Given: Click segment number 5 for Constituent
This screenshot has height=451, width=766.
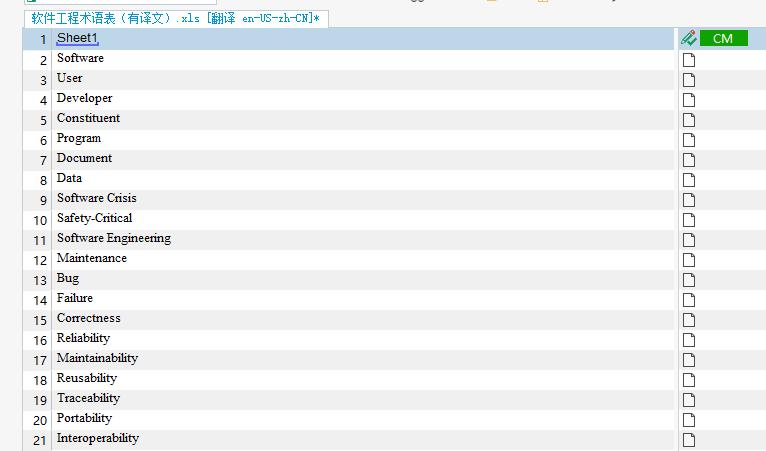Looking at the screenshot, I should tap(43, 120).
